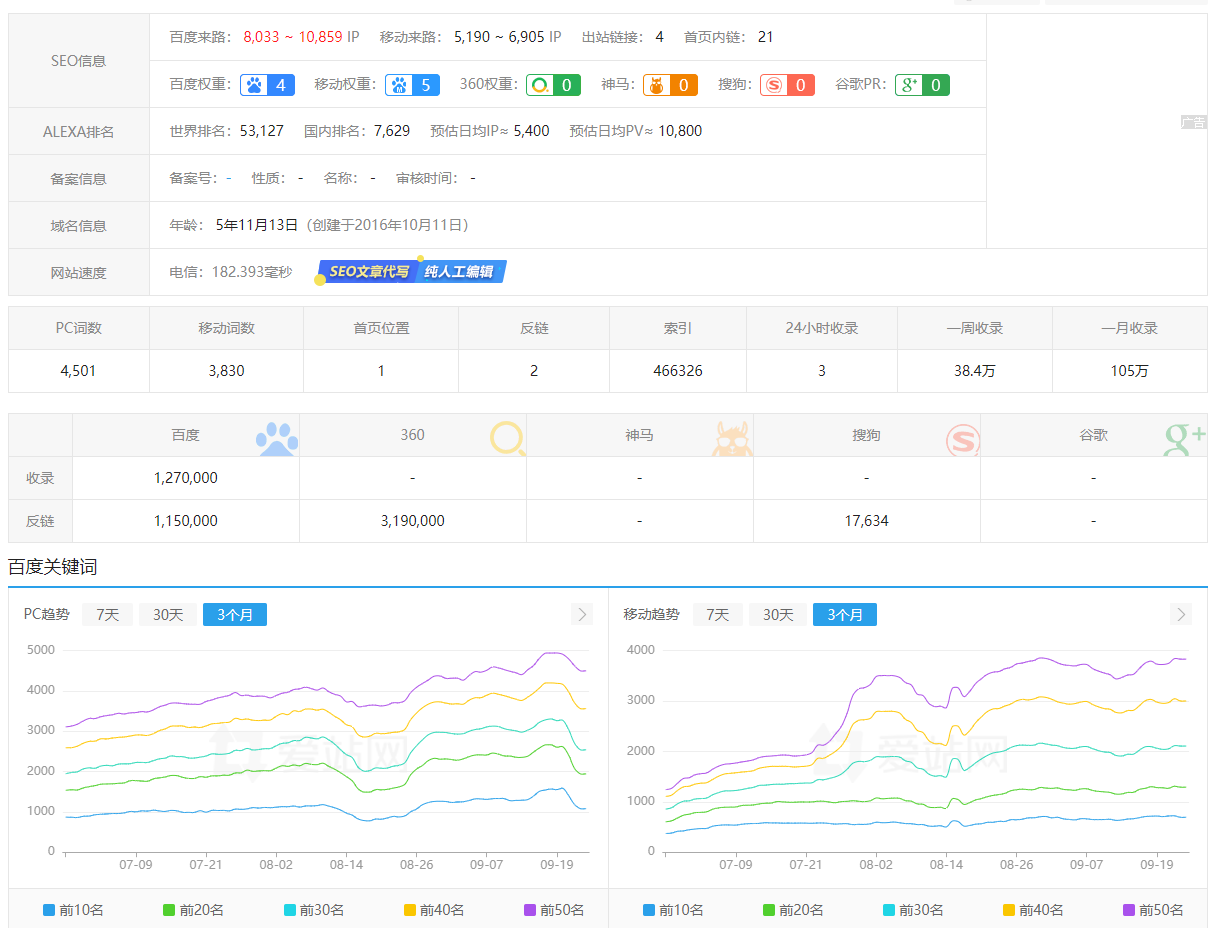Click the Sogou icon in table header
The width and height of the screenshot is (1213, 928).
click(963, 439)
